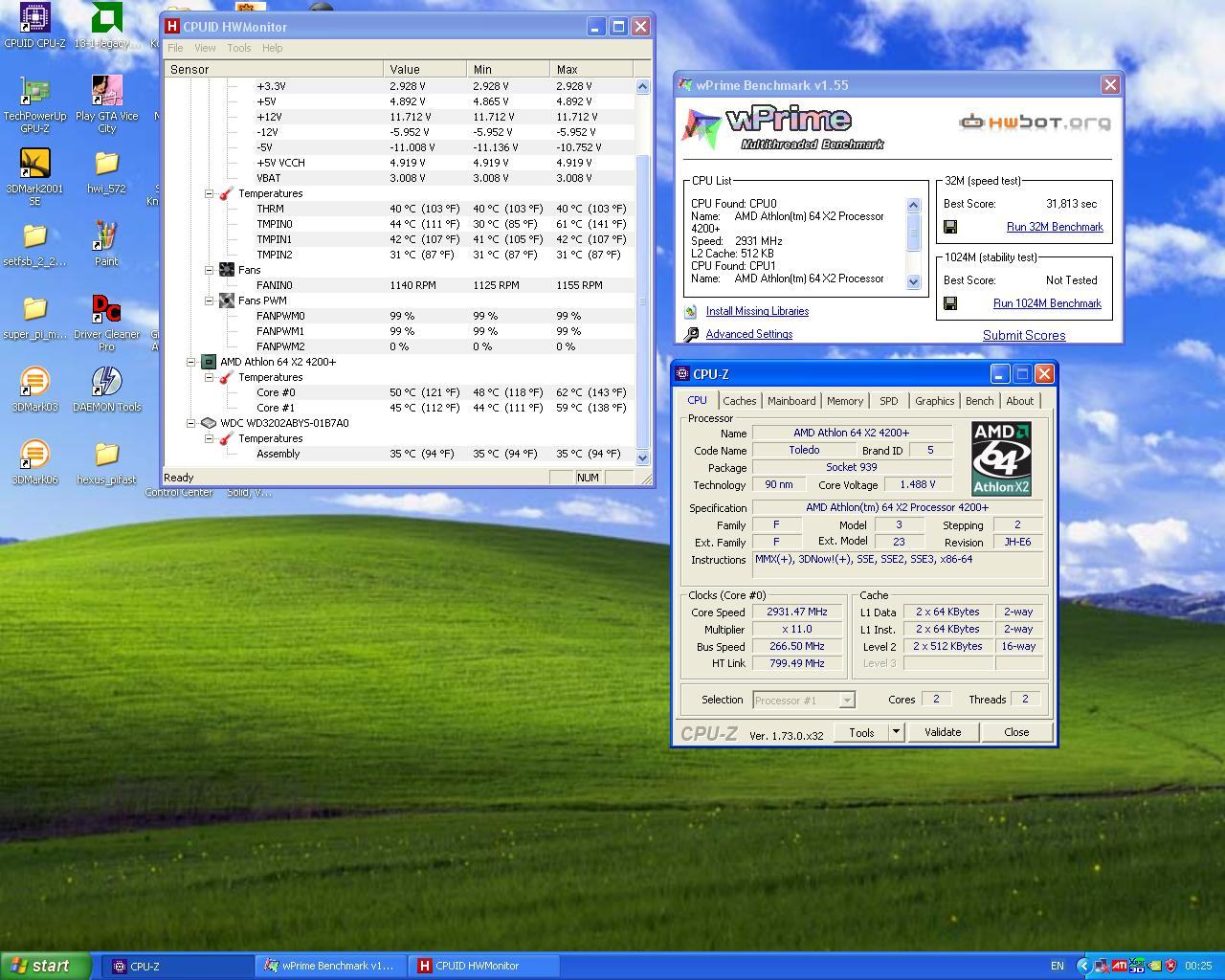The image size is (1225, 980).
Task: Open the Tools dropdown arrow in CPU-Z
Action: point(896,732)
